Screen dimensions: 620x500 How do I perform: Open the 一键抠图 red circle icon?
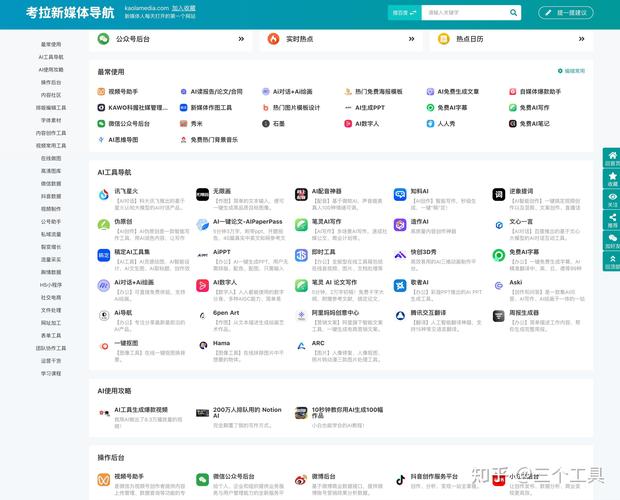104,346
